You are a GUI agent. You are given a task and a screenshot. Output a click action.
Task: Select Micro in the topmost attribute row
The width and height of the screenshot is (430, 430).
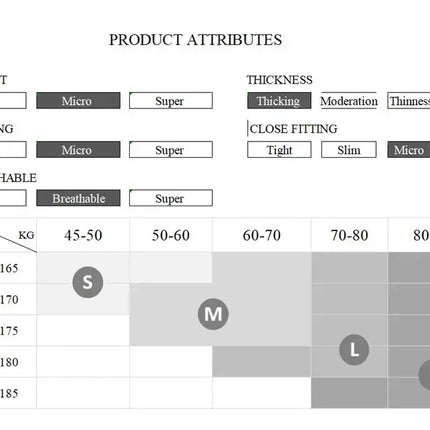(x=78, y=101)
